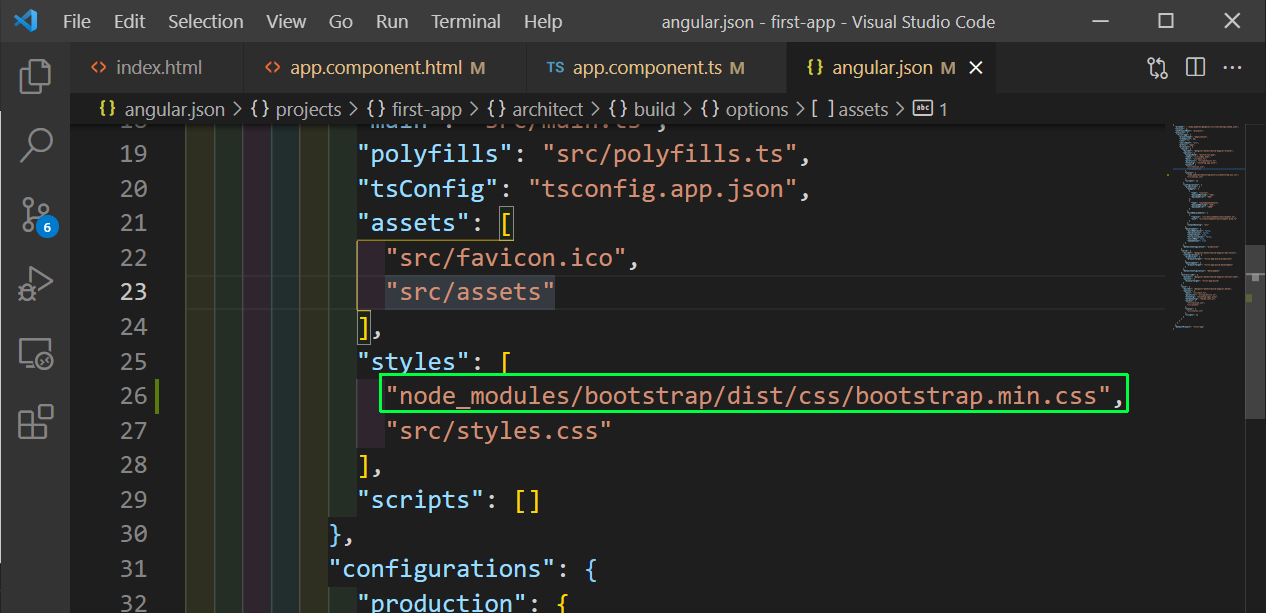
Task: Click the "src/favicon.ico" string
Action: pos(505,258)
